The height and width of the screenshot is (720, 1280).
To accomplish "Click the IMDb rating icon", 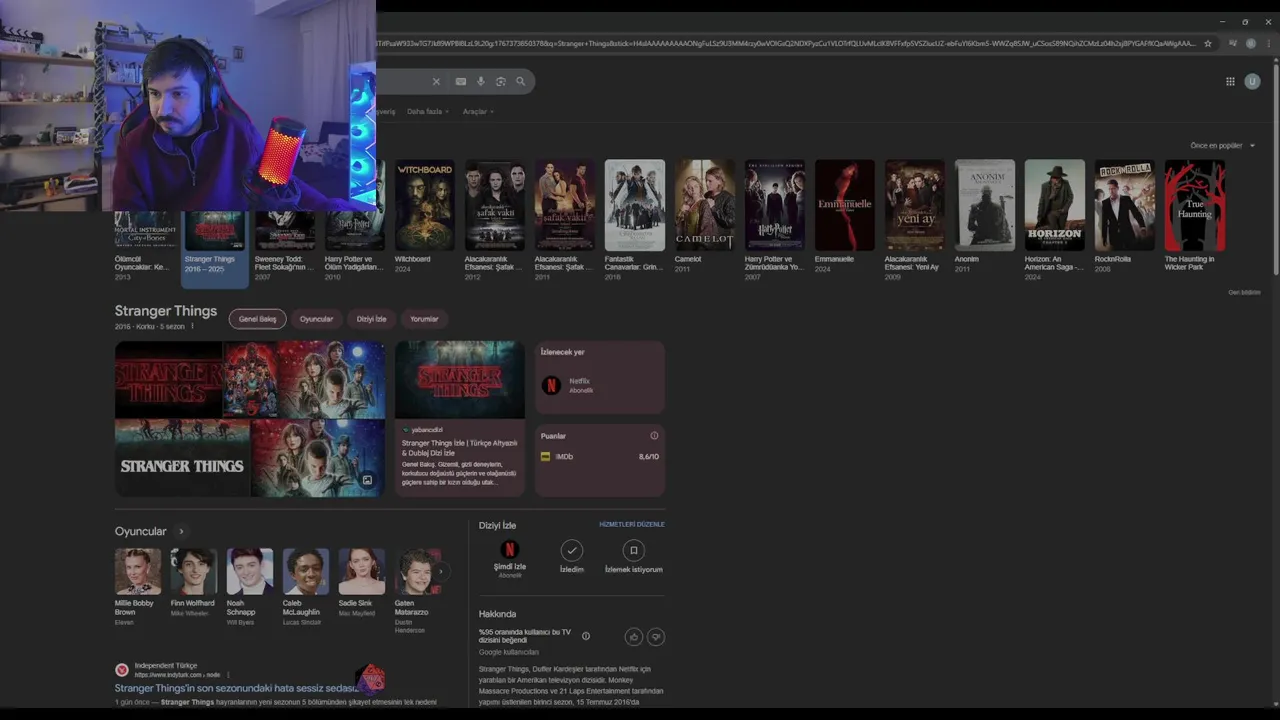I will pos(545,457).
